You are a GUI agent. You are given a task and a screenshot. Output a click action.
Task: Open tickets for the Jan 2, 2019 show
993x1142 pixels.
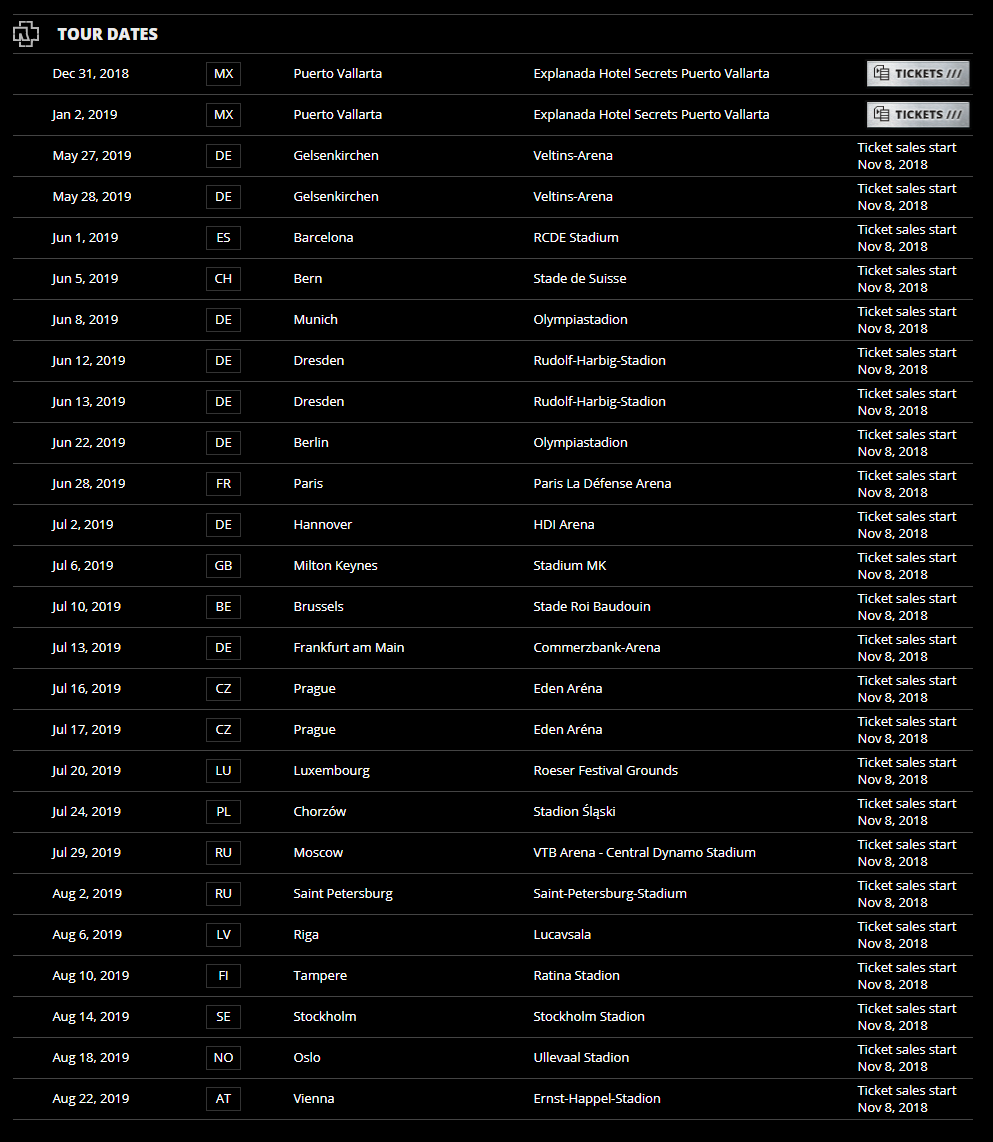point(917,115)
